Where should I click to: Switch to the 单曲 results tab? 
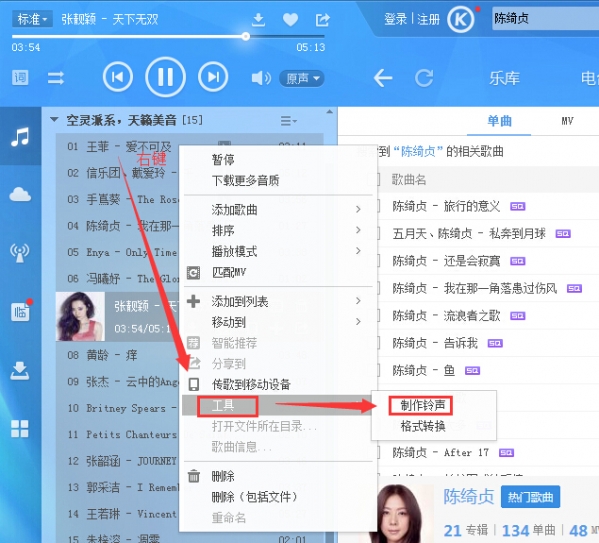tap(499, 121)
